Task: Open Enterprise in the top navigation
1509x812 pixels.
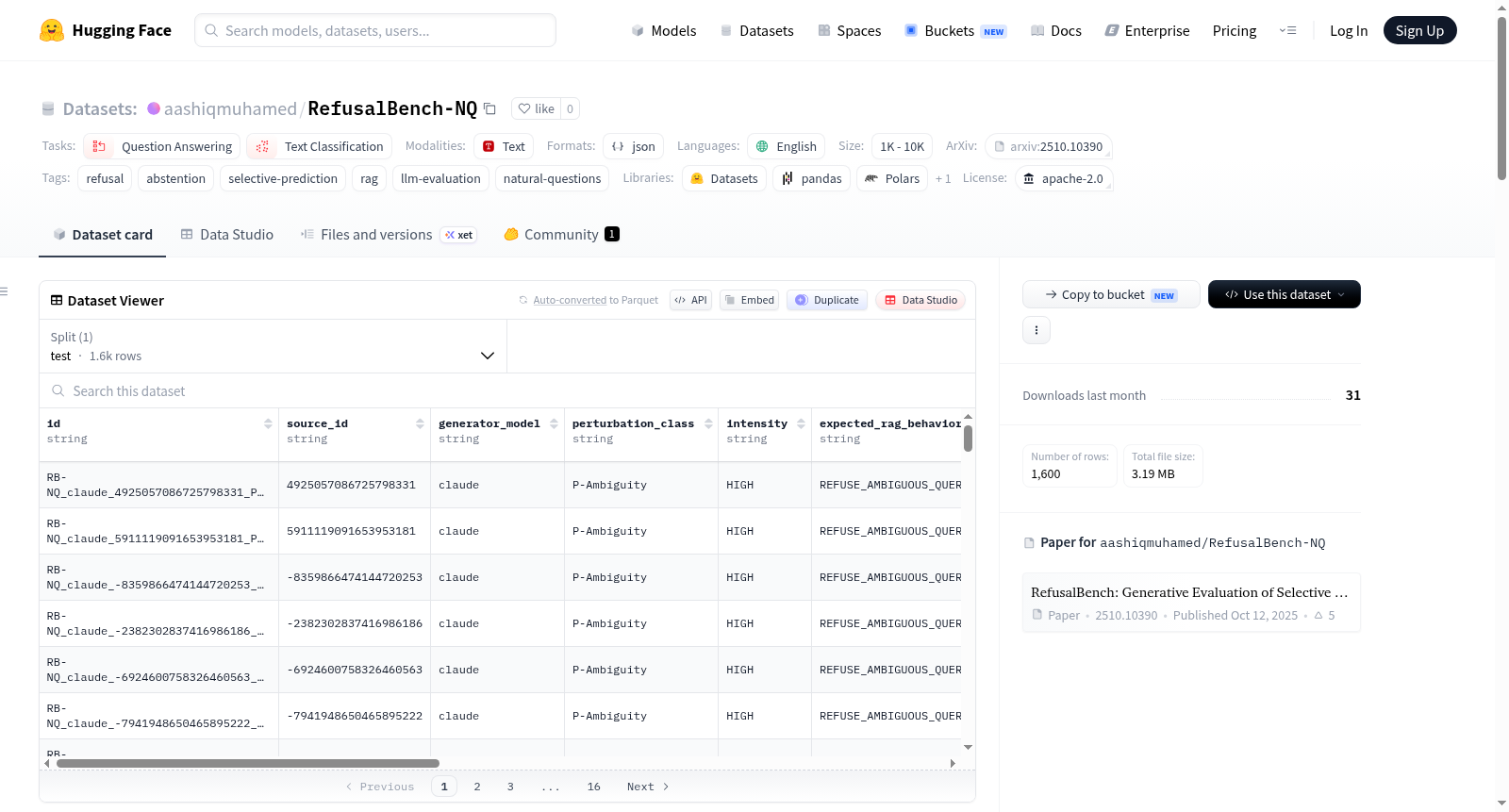Action: (x=1148, y=30)
